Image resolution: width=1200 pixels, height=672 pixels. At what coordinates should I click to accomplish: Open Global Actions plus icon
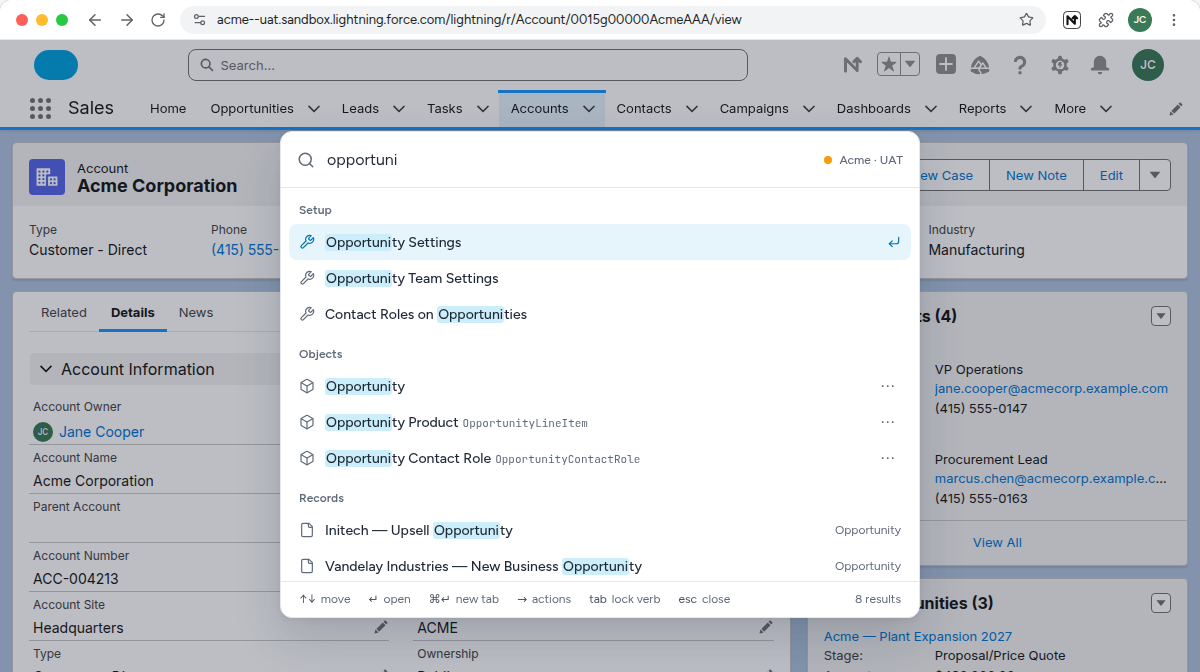pyautogui.click(x=946, y=65)
